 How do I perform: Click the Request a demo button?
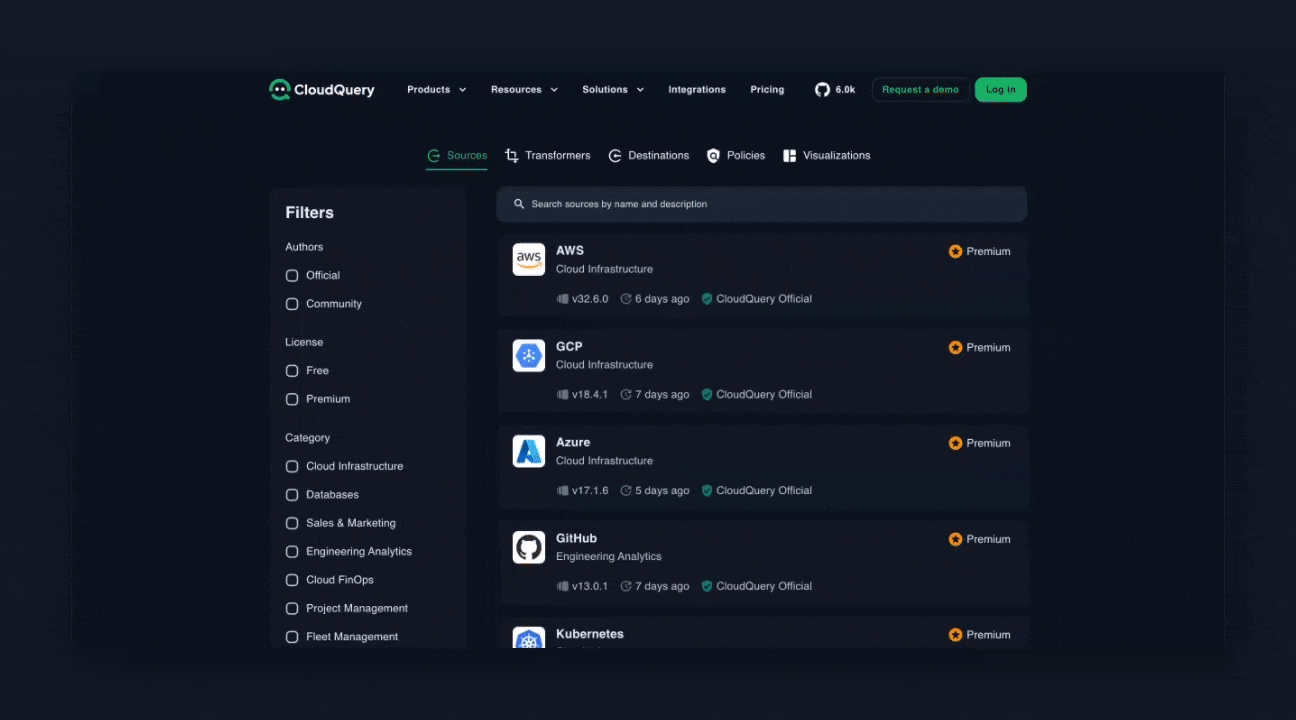click(x=920, y=90)
